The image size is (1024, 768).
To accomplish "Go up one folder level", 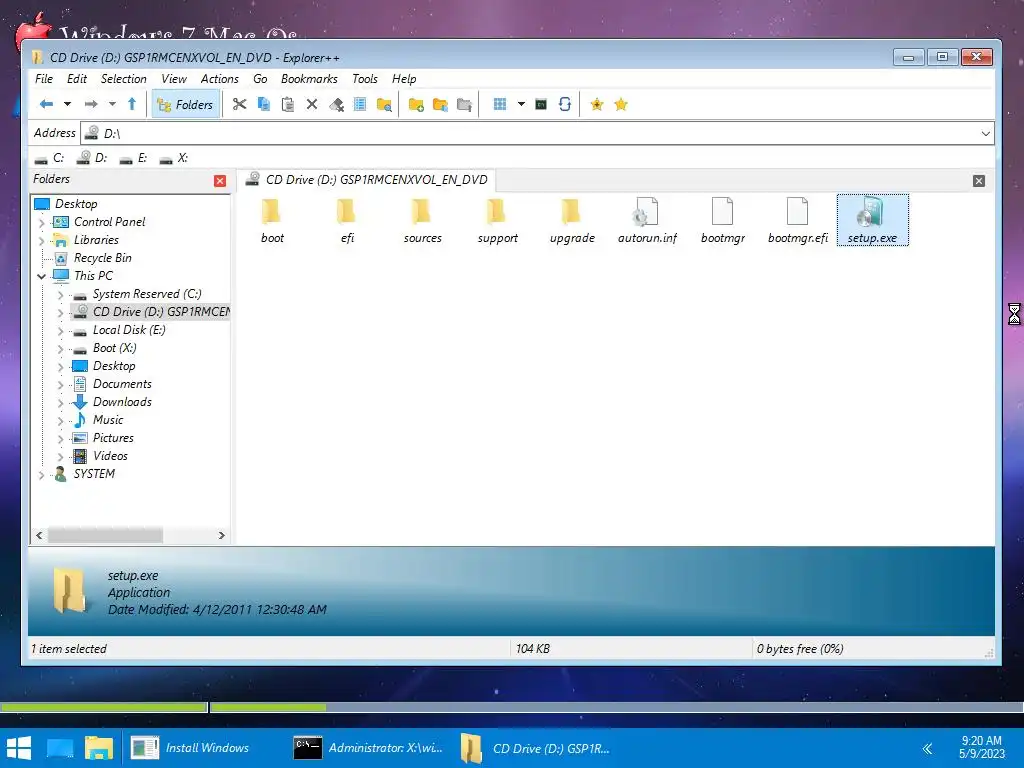I will [x=132, y=104].
